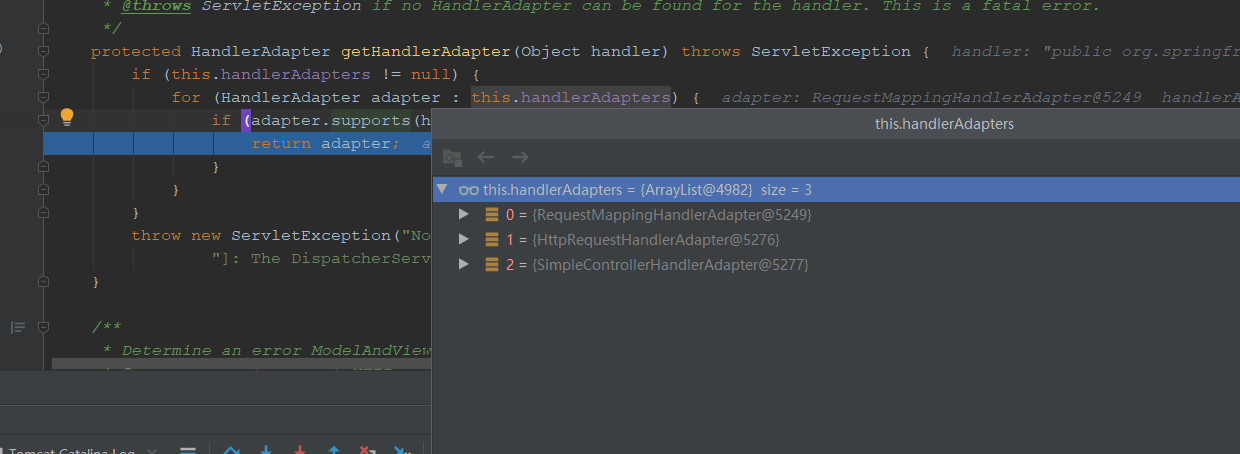This screenshot has width=1240, height=454.
Task: Click 'ServletException' after the throws keyword
Action: coord(831,51)
